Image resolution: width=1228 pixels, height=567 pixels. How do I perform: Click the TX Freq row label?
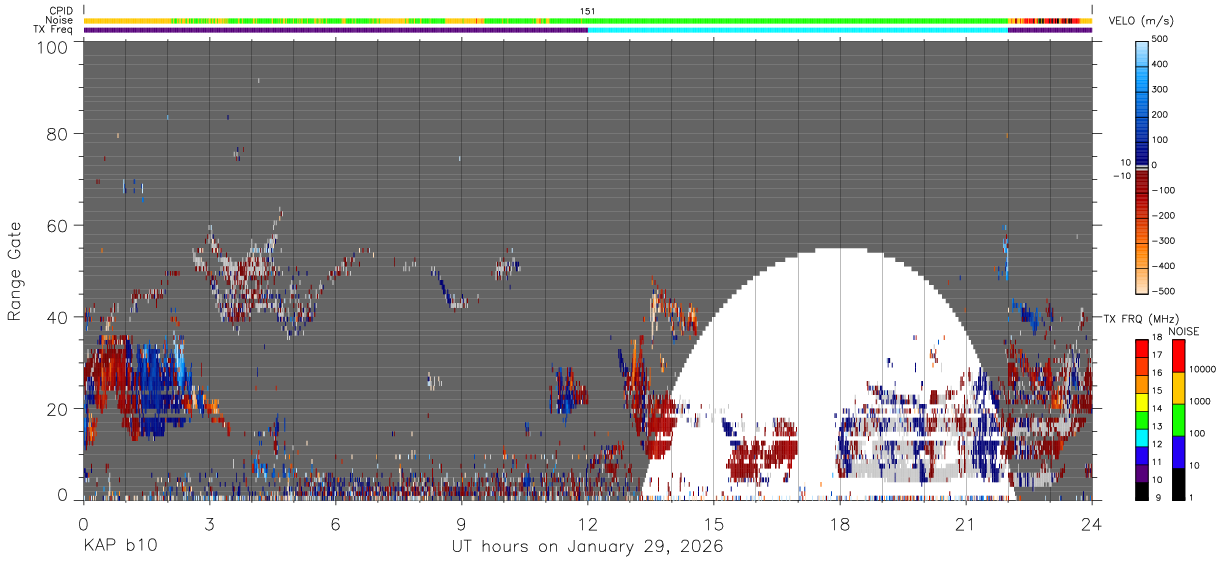(x=53, y=30)
